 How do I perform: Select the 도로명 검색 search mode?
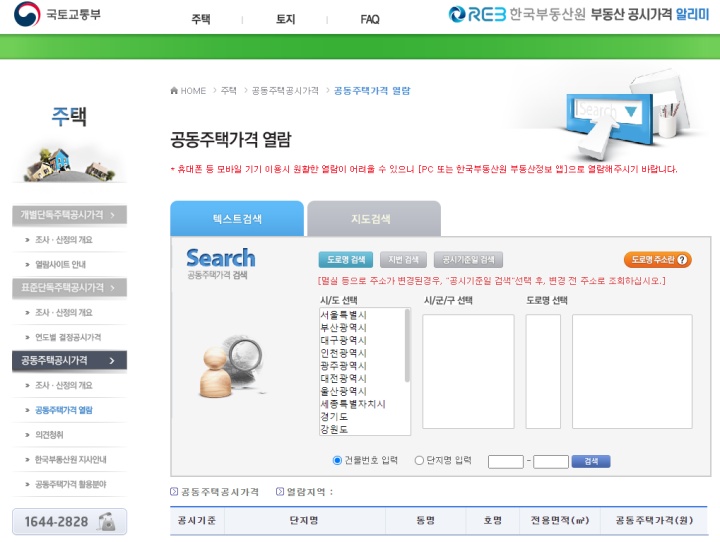pos(346,260)
